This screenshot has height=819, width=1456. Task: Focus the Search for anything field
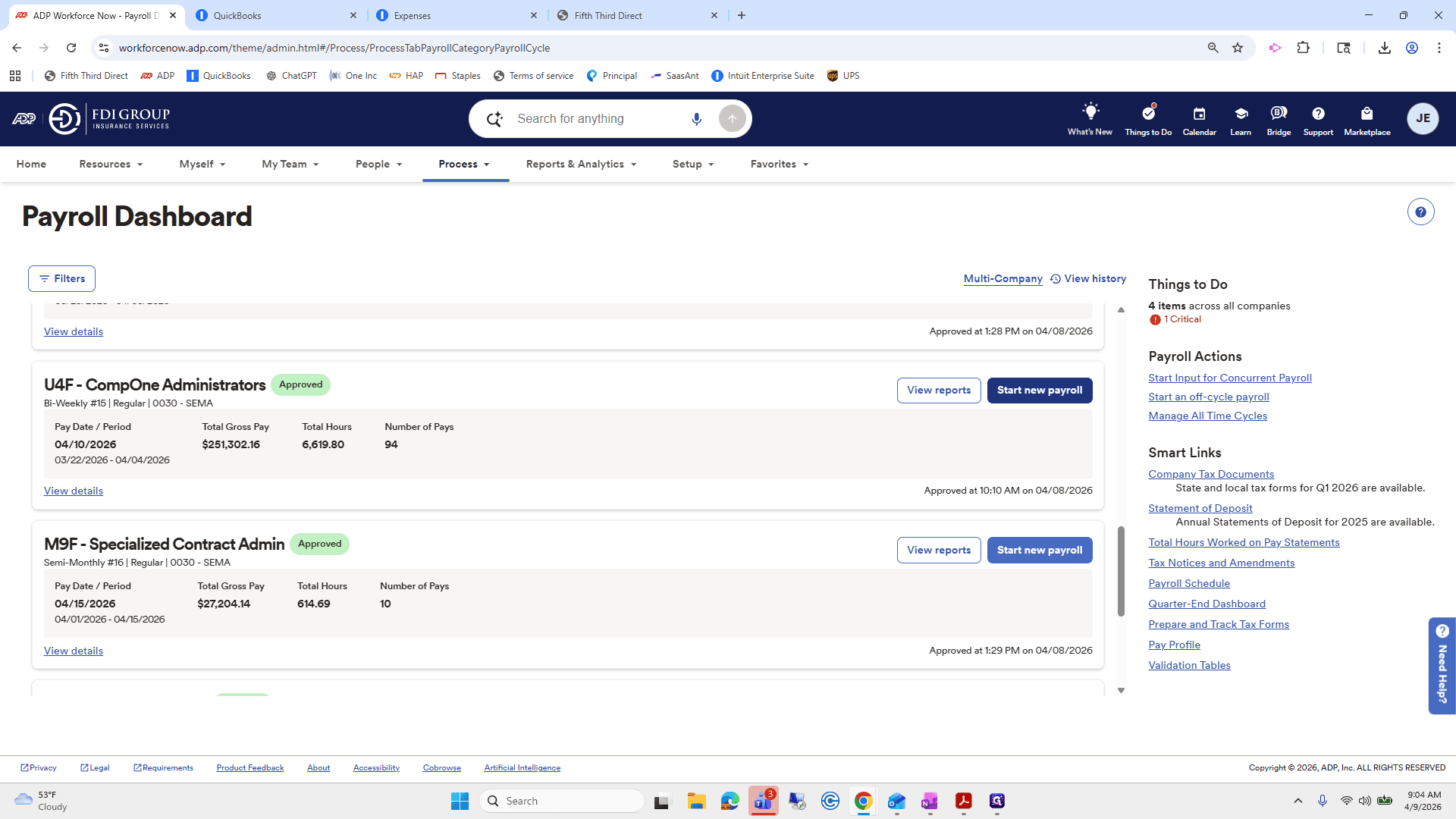pyautogui.click(x=598, y=119)
